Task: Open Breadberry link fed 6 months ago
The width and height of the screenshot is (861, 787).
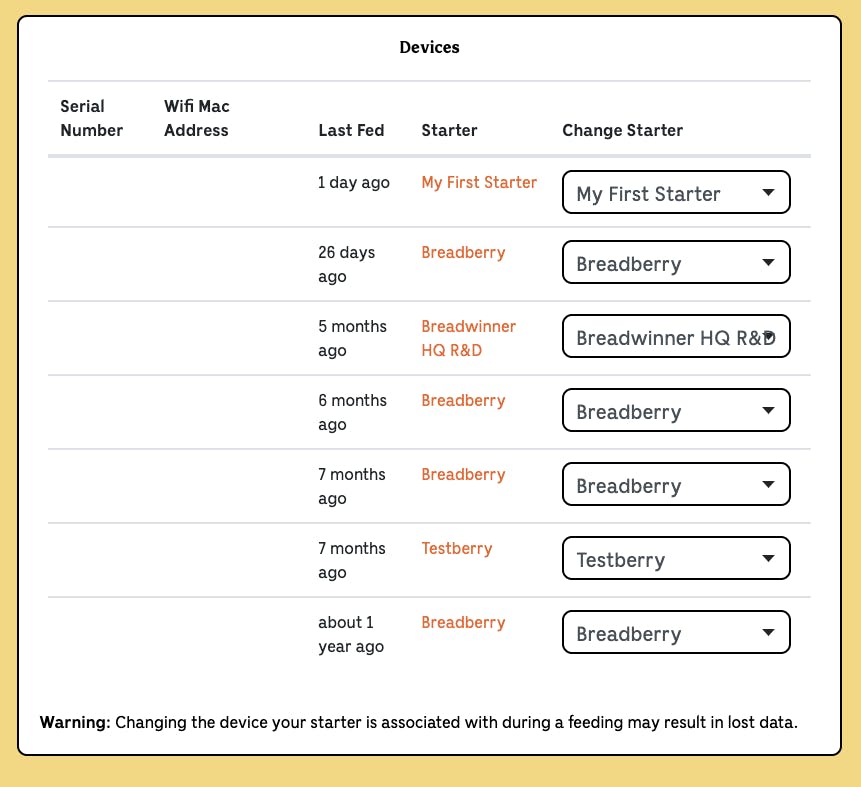Action: [x=463, y=401]
